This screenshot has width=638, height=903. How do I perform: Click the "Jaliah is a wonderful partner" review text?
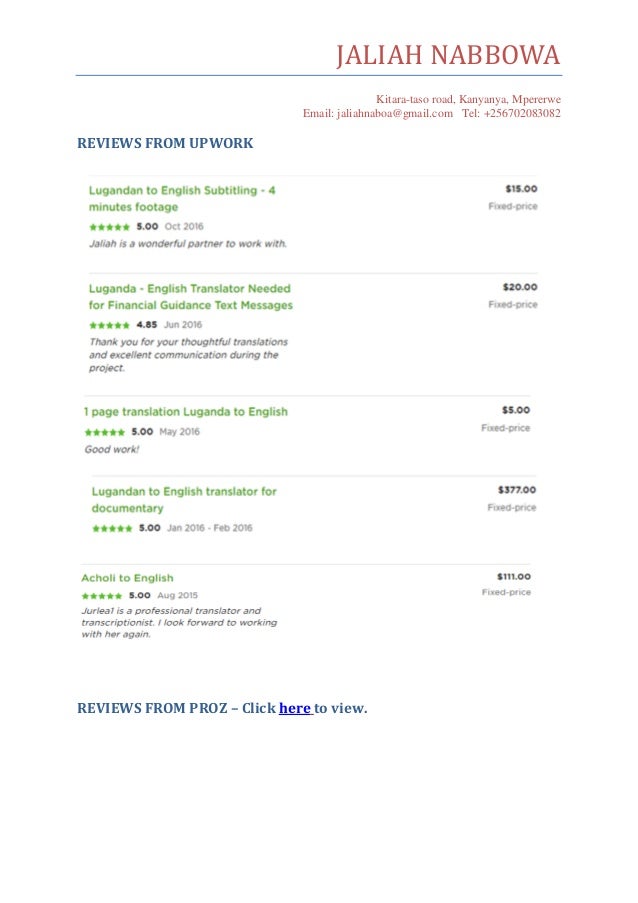(188, 244)
